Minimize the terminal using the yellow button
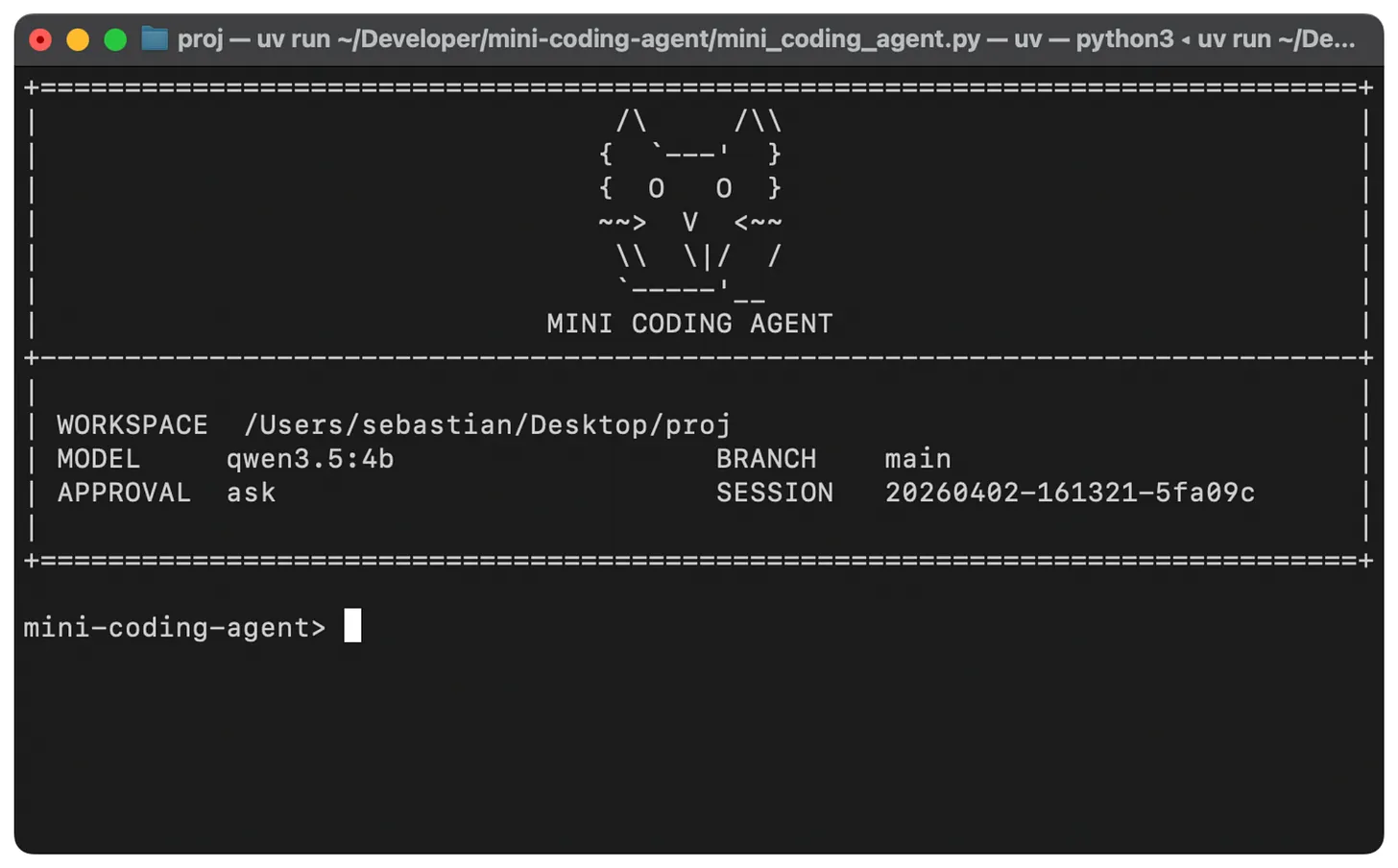Image resolution: width=1398 pixels, height=868 pixels. [78, 39]
